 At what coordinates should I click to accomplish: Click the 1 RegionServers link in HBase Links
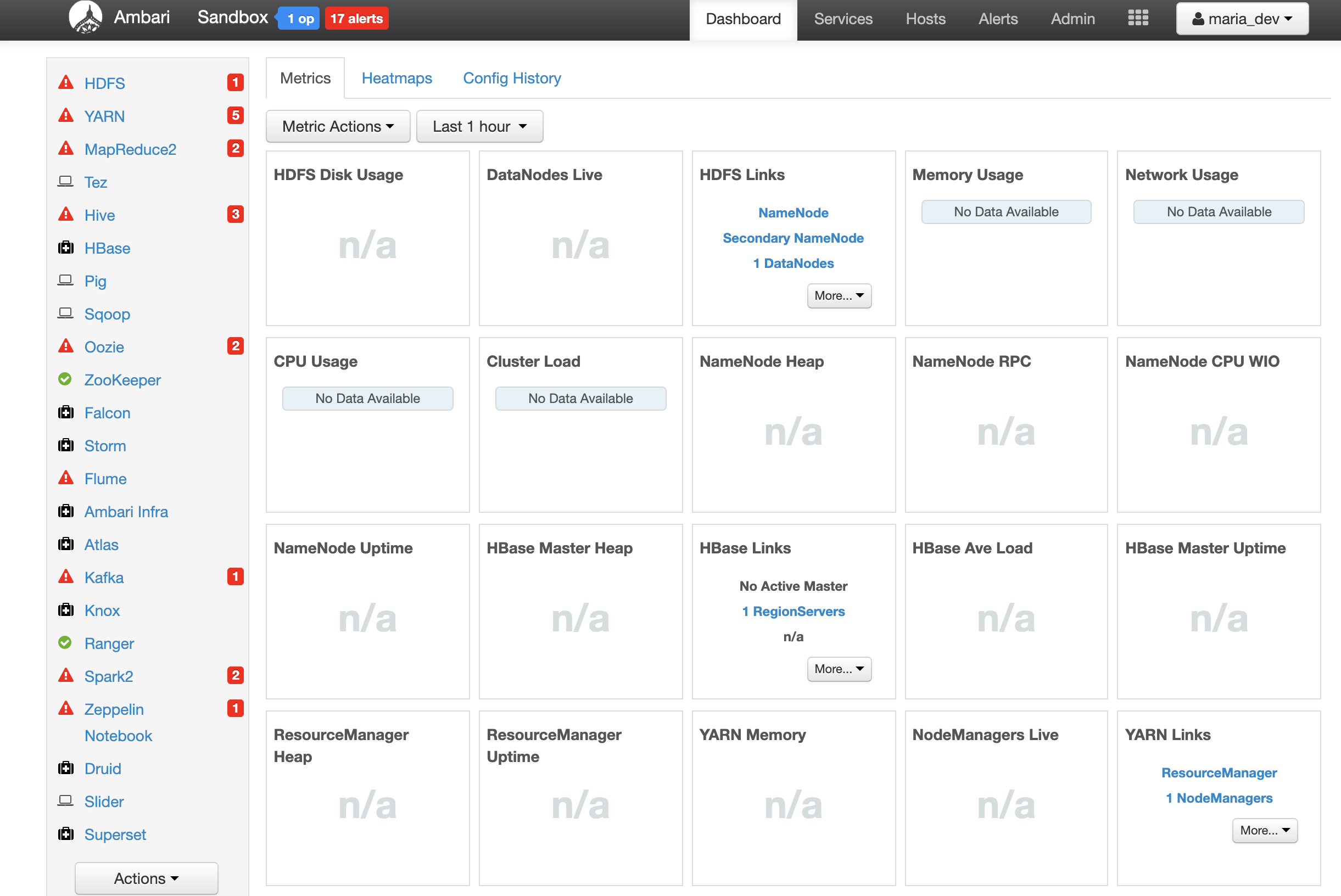[793, 611]
